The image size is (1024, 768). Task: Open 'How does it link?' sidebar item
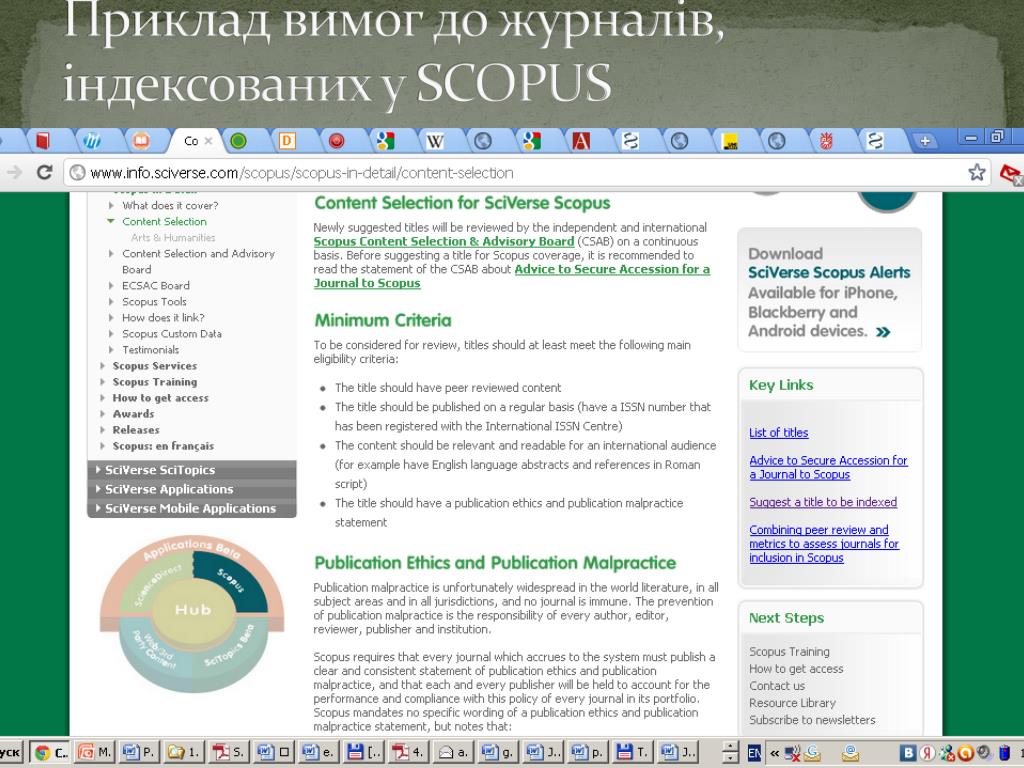pos(163,317)
